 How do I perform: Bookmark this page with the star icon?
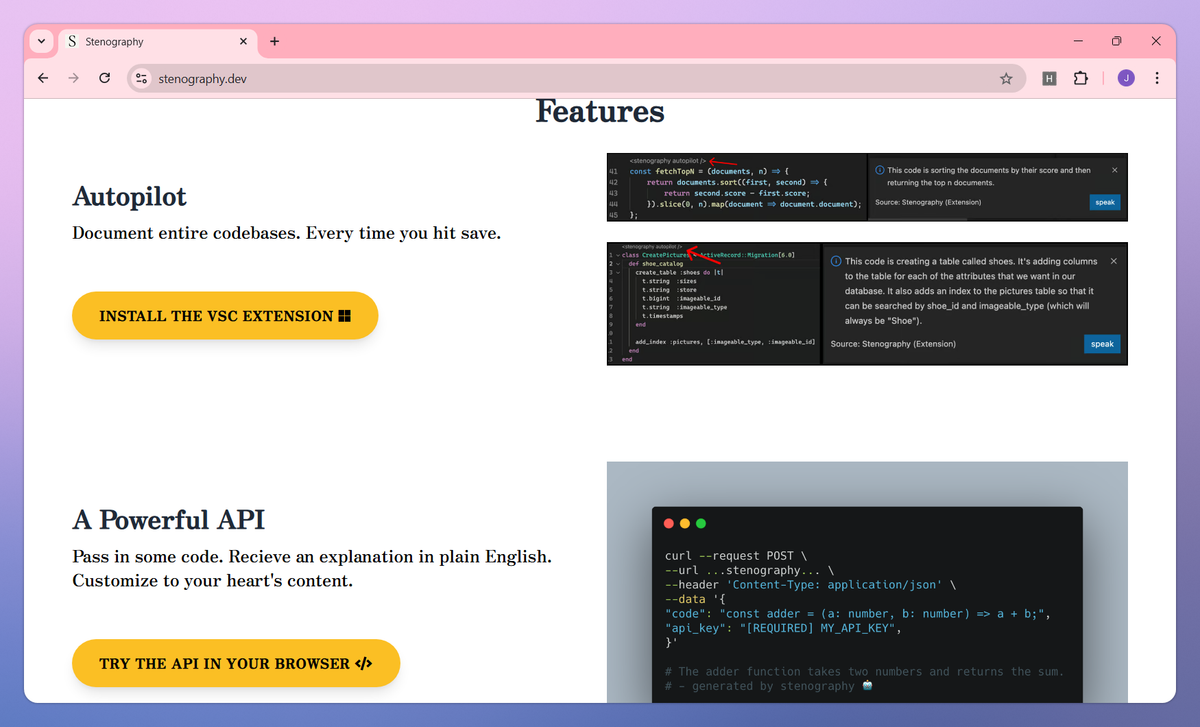(1006, 78)
